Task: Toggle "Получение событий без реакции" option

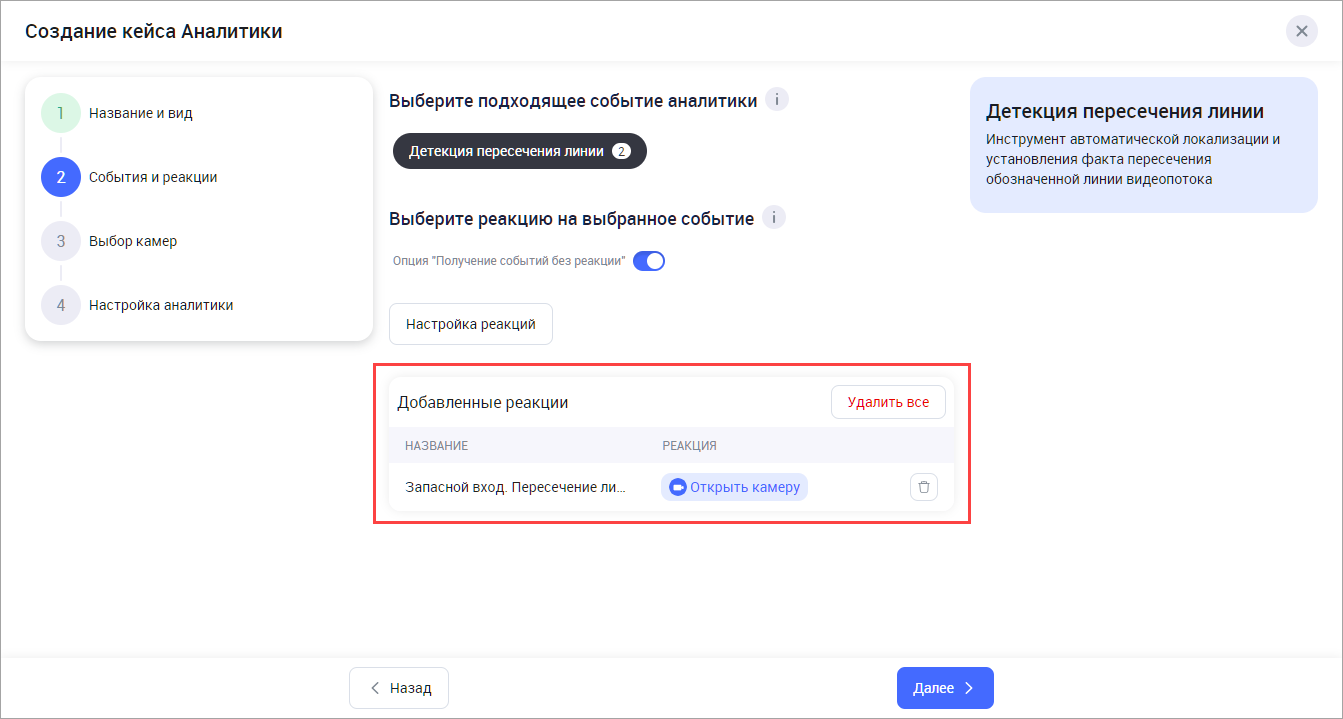Action: click(649, 261)
